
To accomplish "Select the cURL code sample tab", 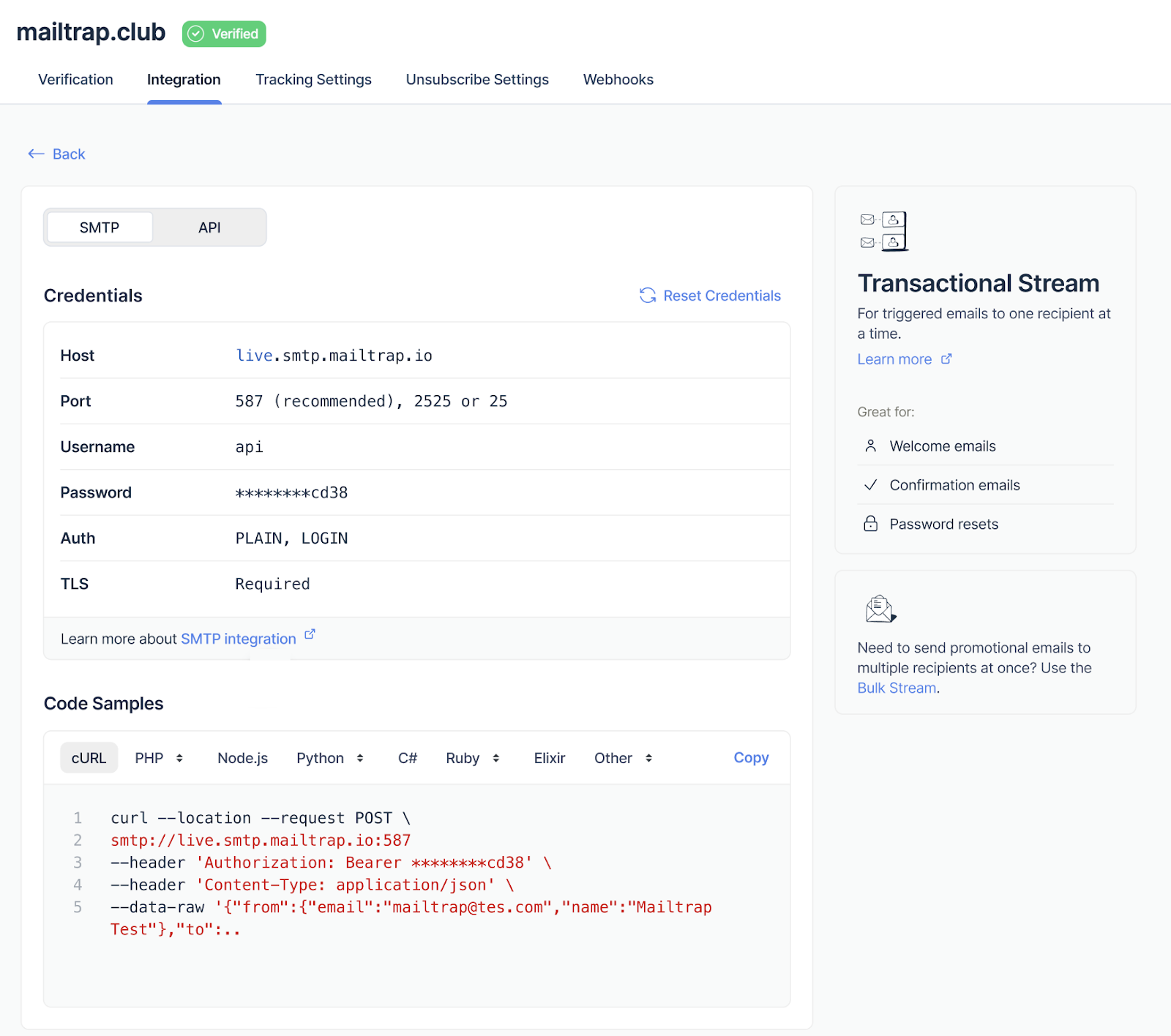I will pos(89,757).
